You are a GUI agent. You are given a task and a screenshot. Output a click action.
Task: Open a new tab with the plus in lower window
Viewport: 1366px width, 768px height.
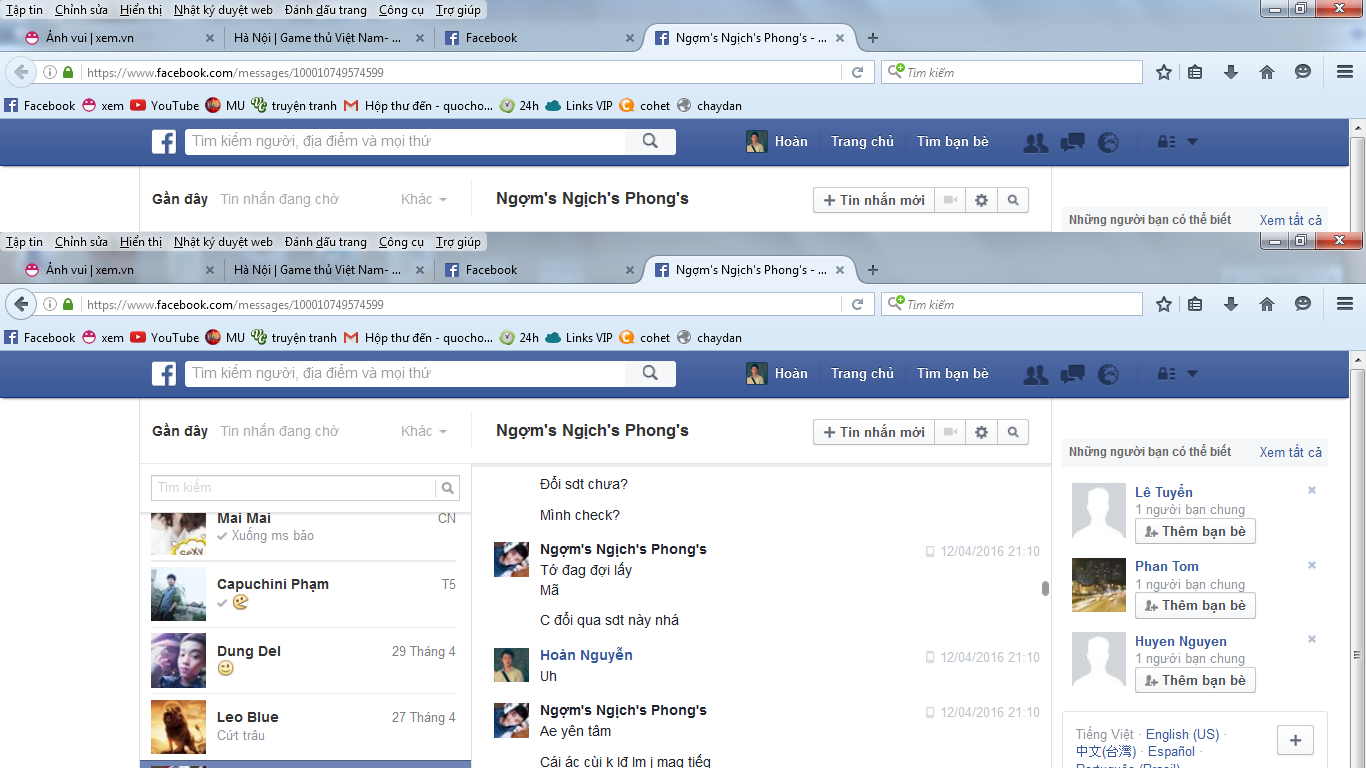tap(873, 270)
